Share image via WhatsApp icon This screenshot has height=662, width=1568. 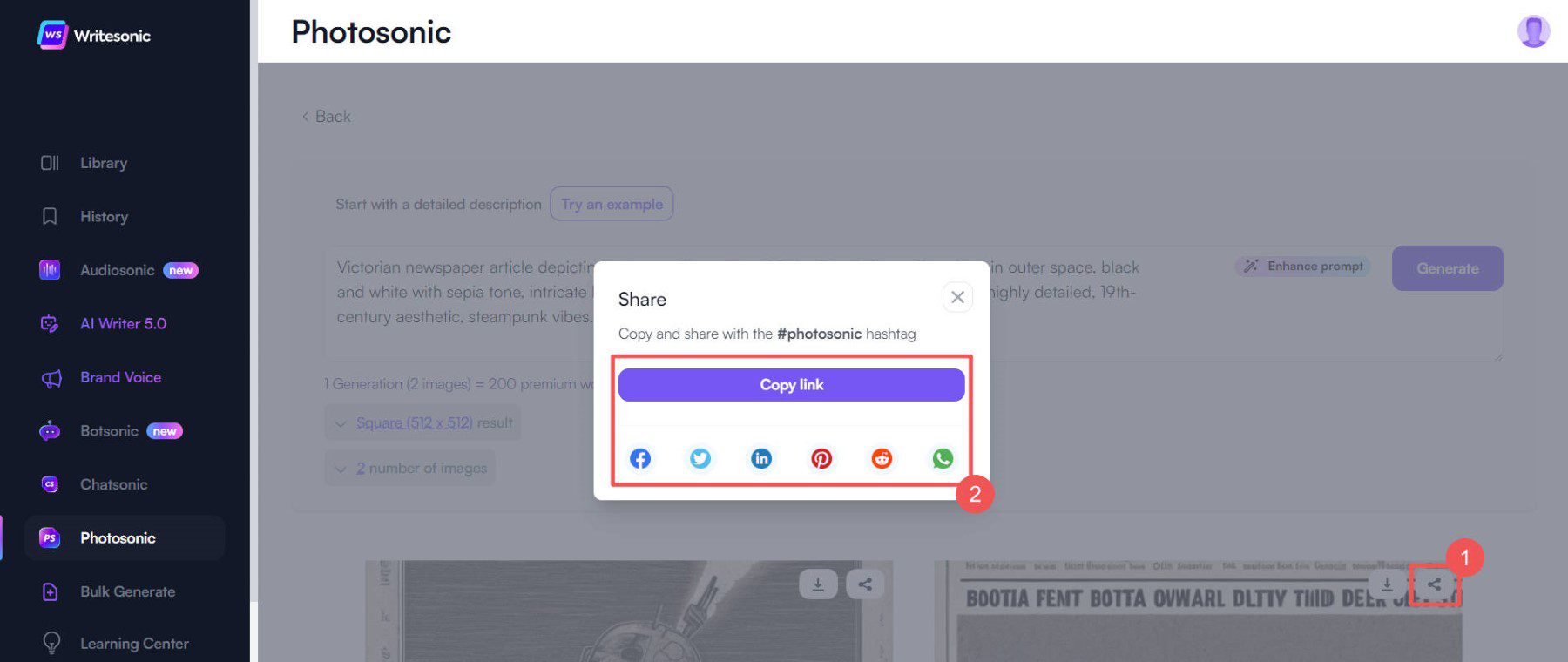943,458
